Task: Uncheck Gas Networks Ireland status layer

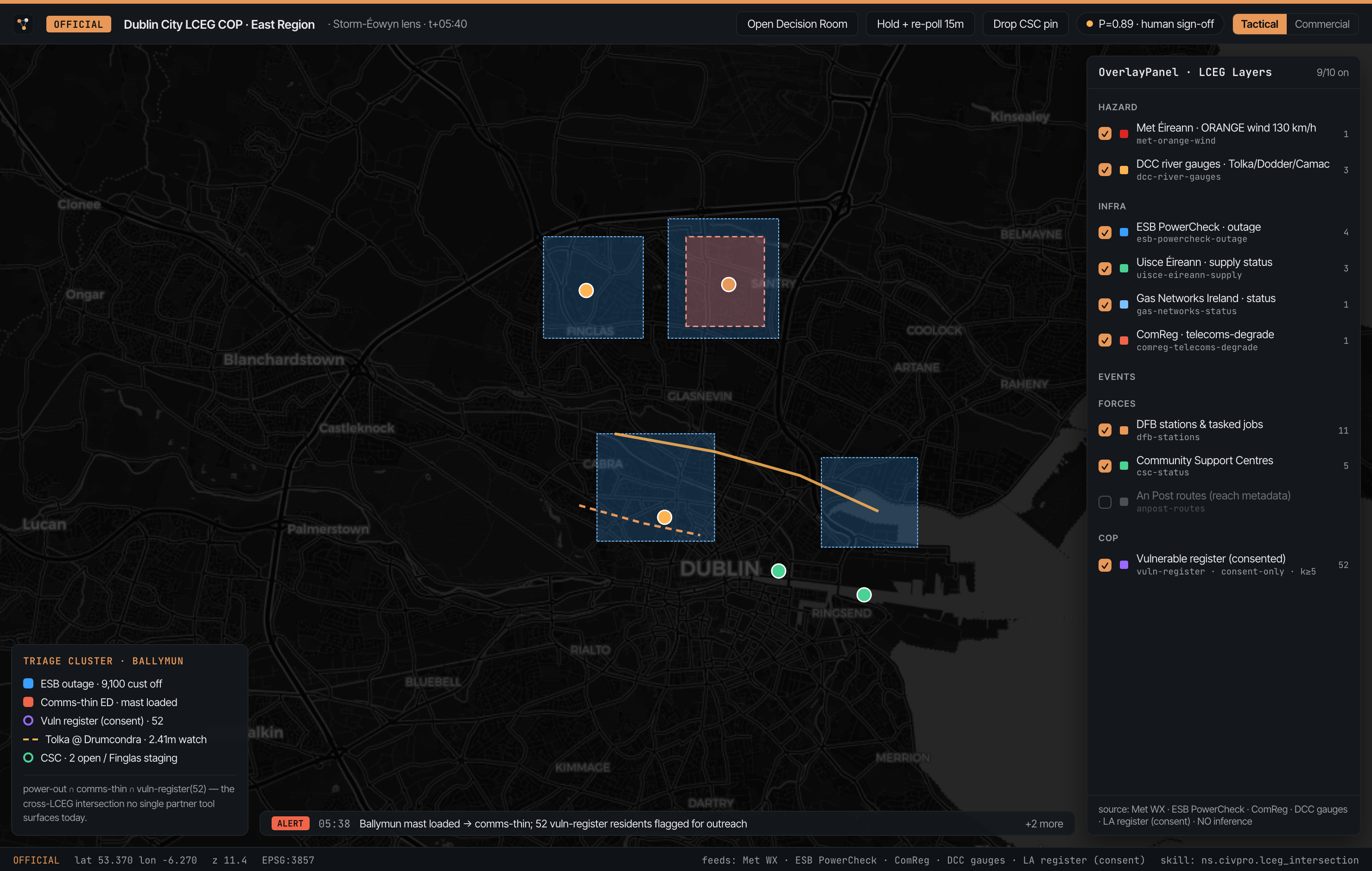Action: (x=1105, y=305)
